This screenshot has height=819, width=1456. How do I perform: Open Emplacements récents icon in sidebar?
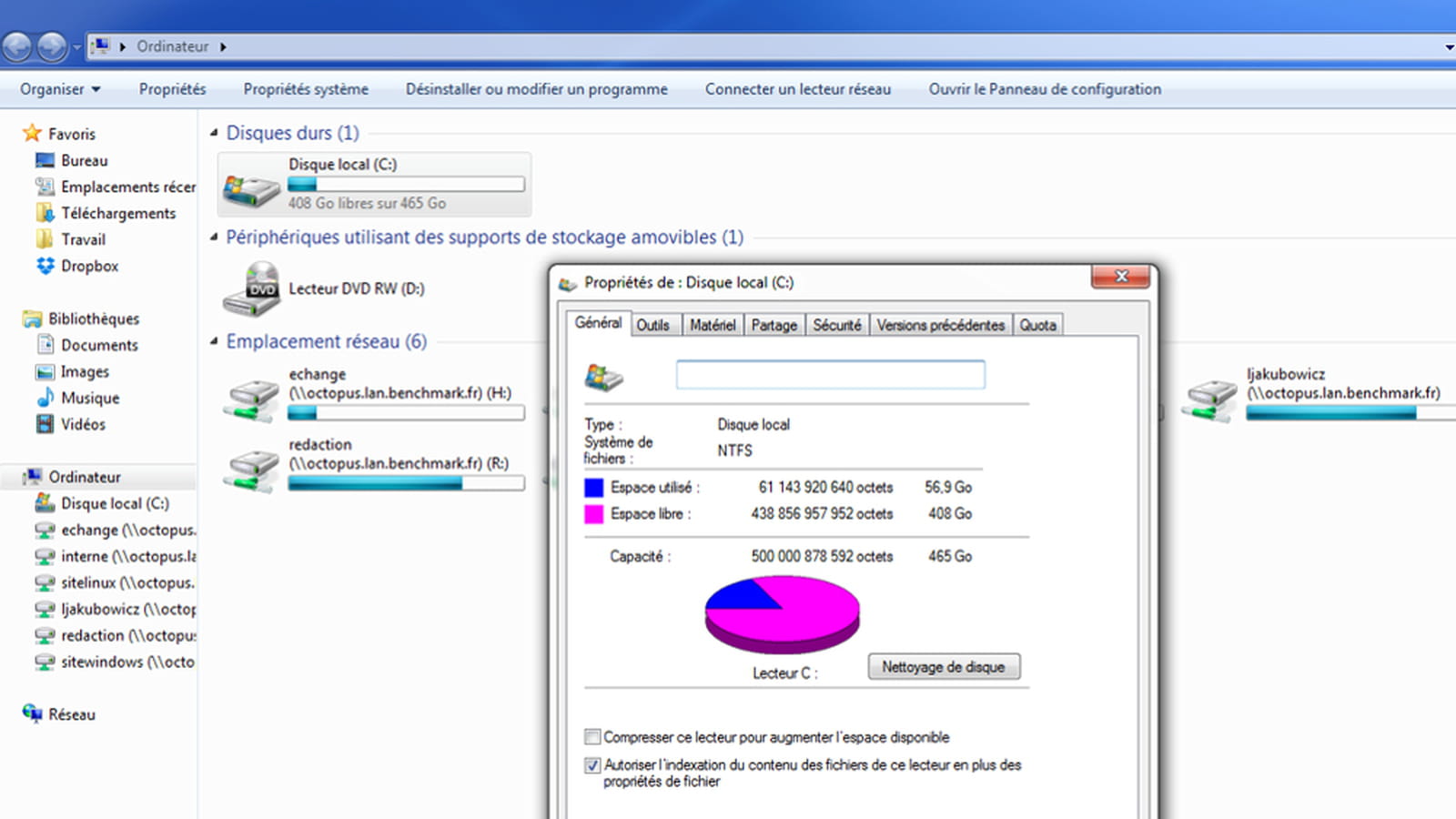(45, 187)
